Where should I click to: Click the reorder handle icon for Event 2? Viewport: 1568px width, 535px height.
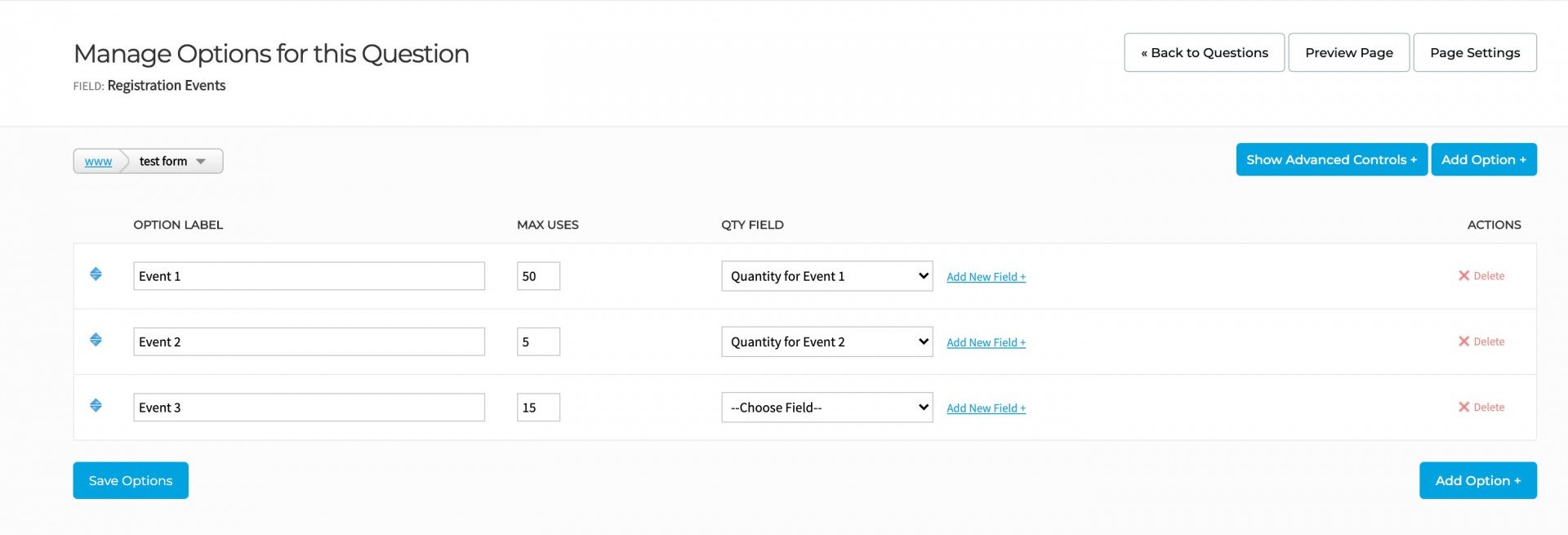96,340
